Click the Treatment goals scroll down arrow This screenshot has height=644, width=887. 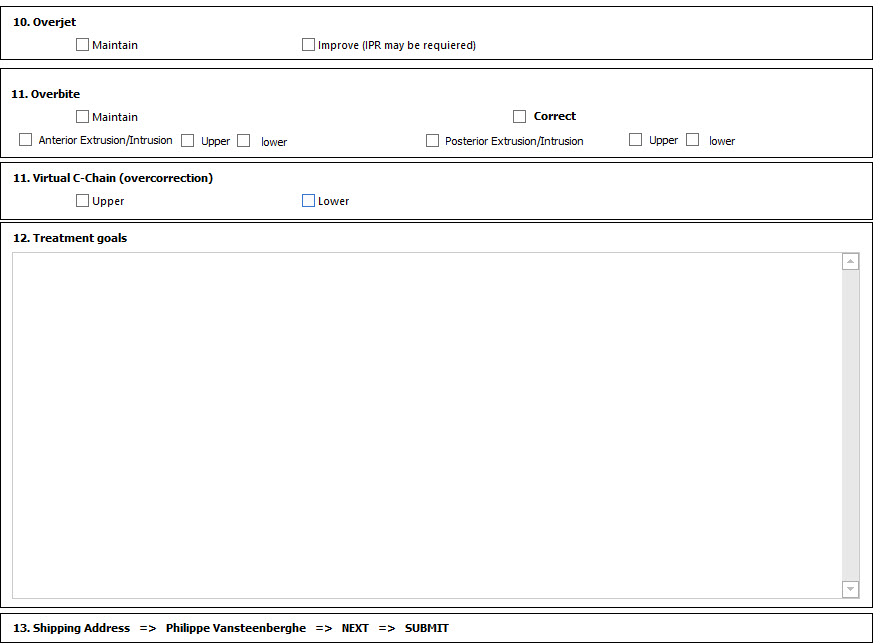[x=851, y=589]
